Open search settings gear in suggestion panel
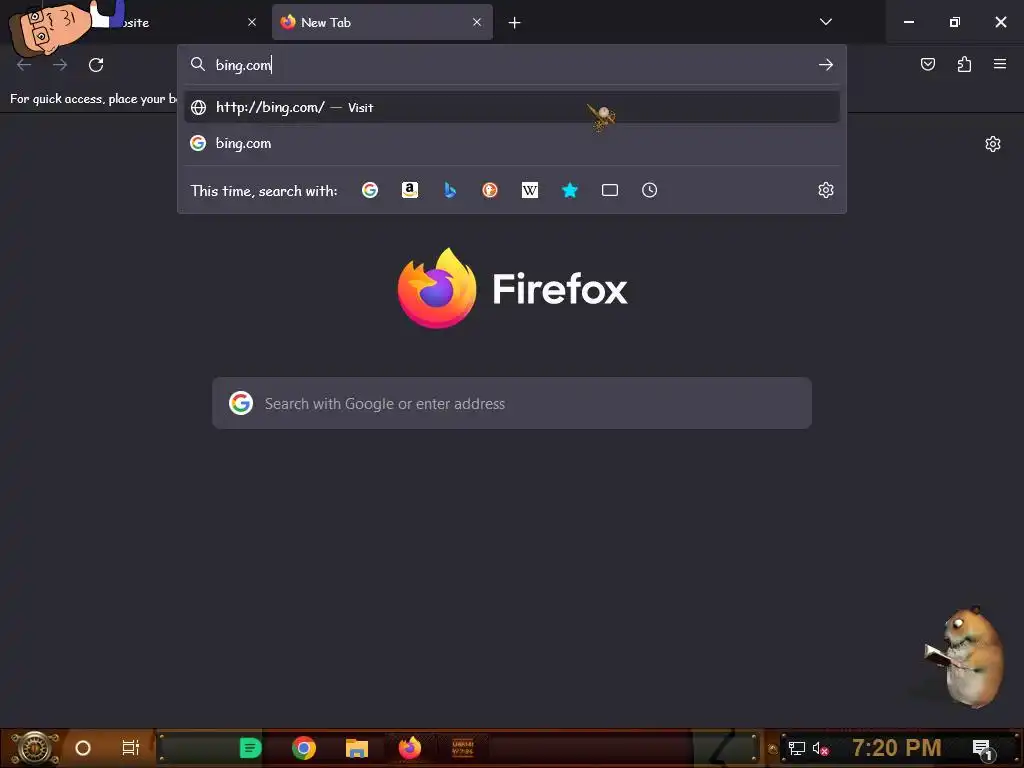 [825, 190]
